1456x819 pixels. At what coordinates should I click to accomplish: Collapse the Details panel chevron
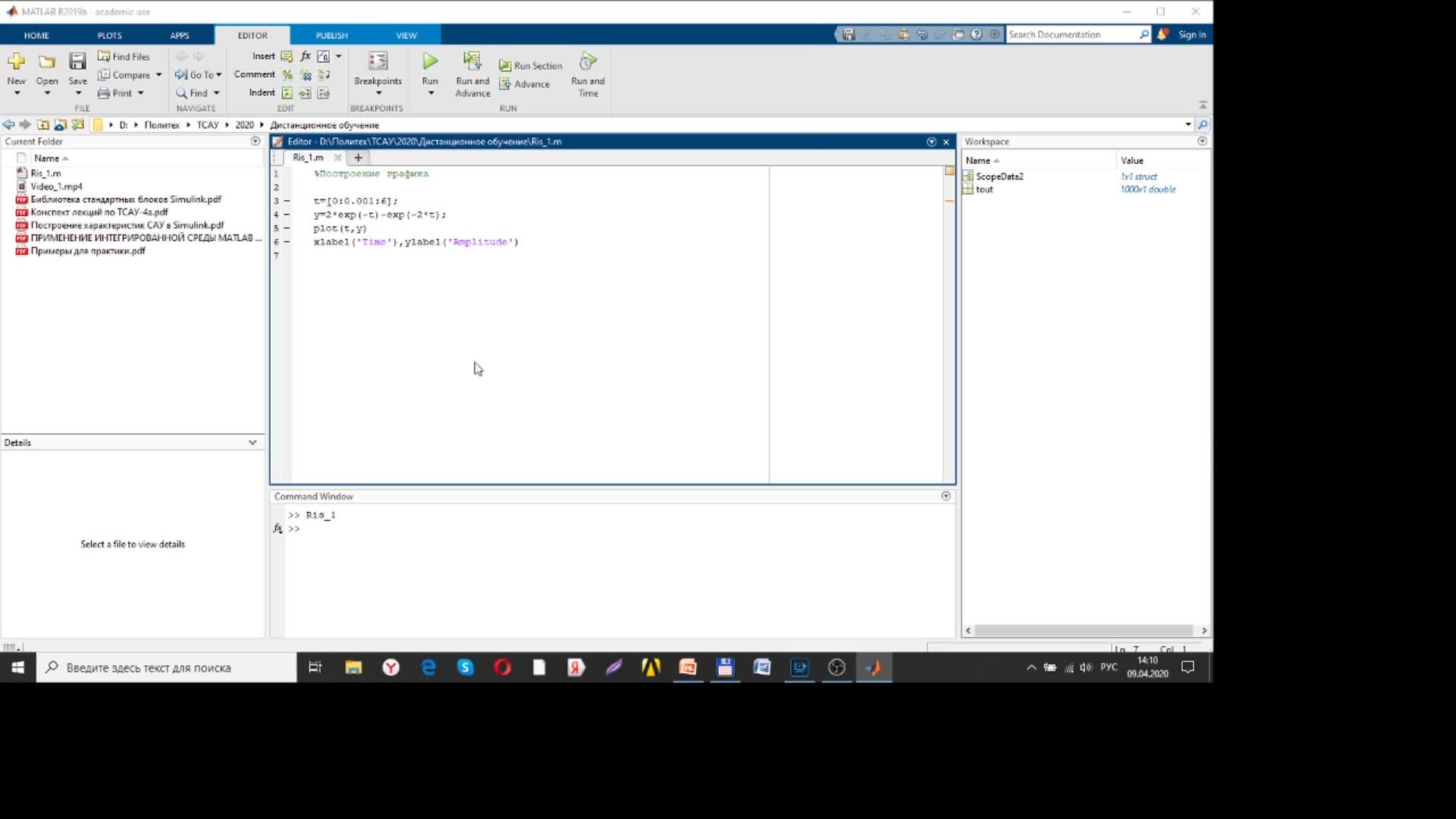point(253,442)
